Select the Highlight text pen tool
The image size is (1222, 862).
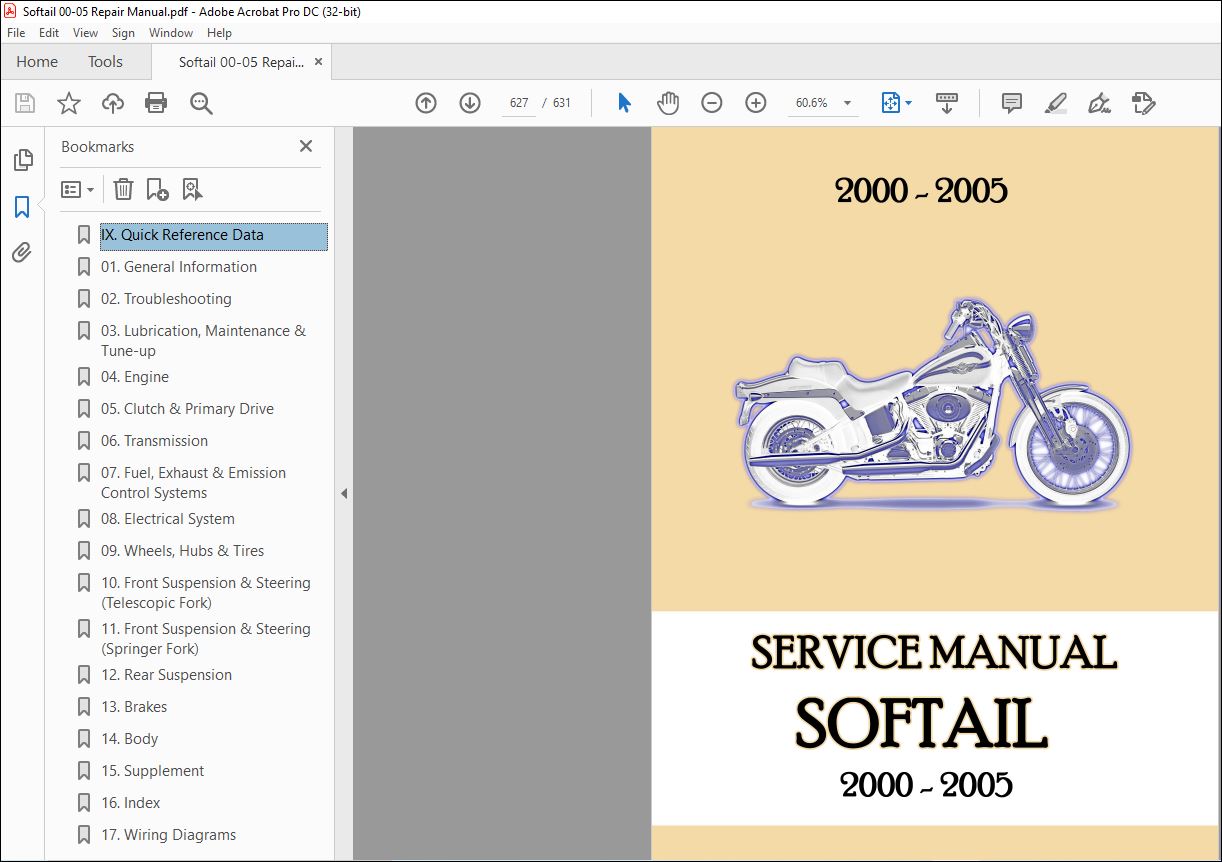(1056, 103)
